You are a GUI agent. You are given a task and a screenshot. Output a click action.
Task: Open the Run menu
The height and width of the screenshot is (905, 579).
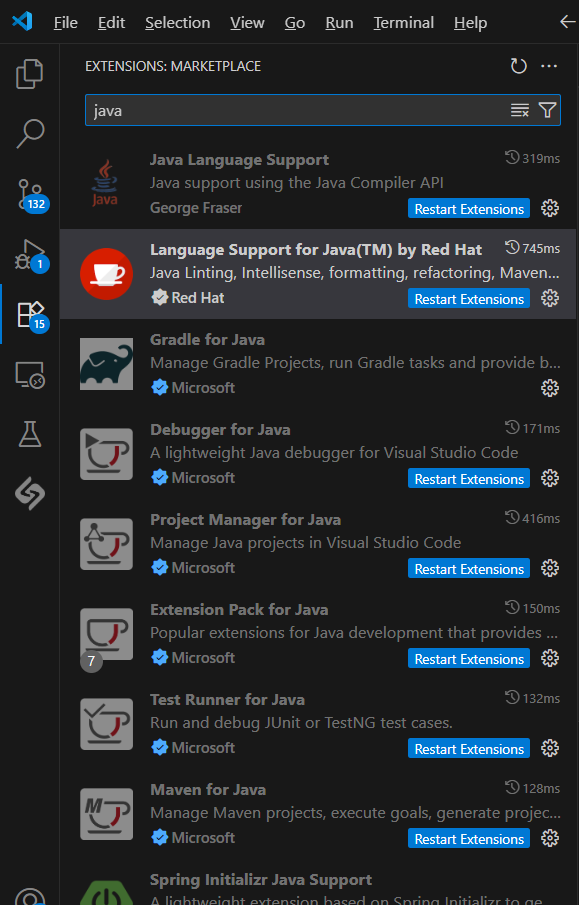coord(339,23)
